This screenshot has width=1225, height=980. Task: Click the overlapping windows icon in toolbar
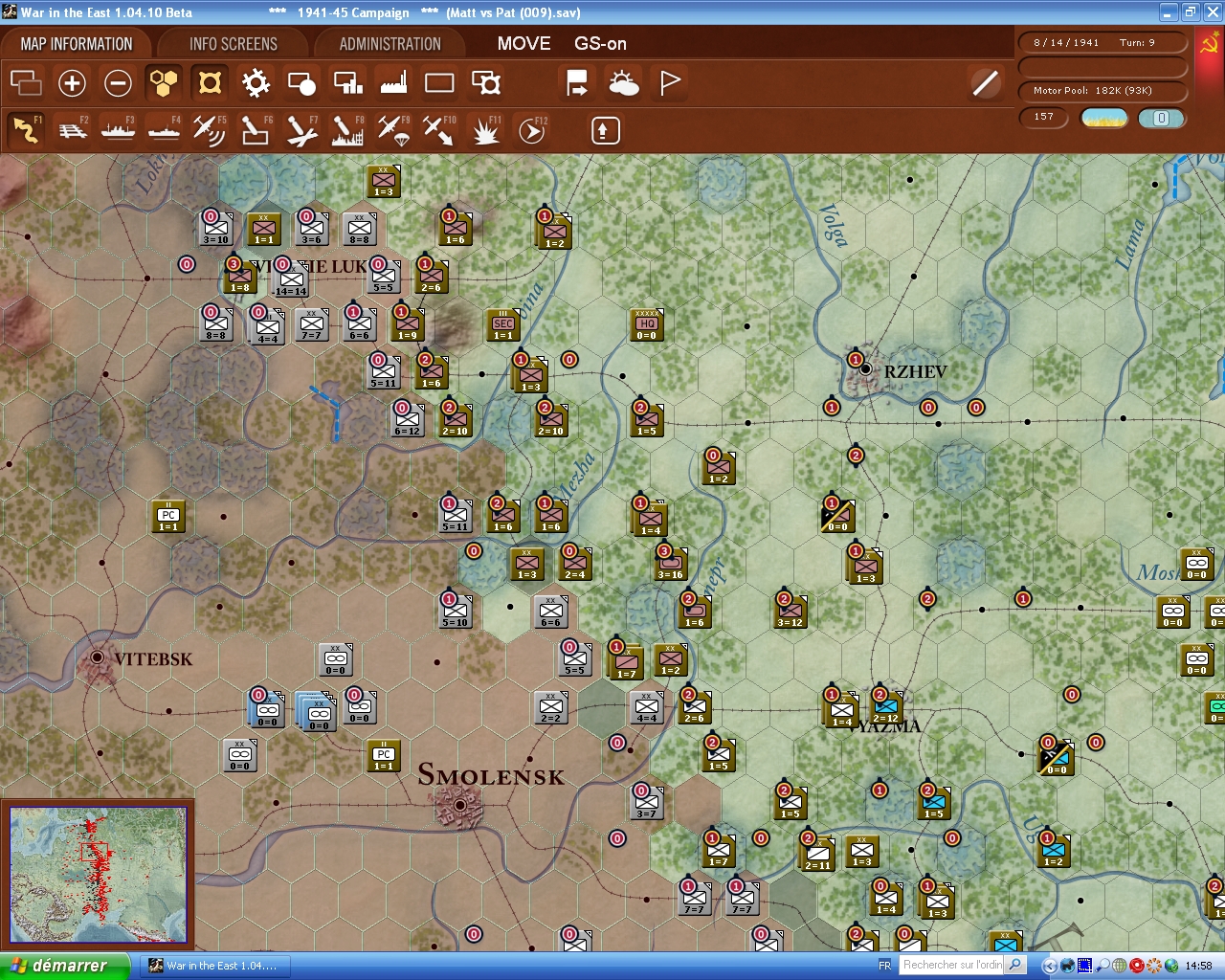(x=26, y=83)
